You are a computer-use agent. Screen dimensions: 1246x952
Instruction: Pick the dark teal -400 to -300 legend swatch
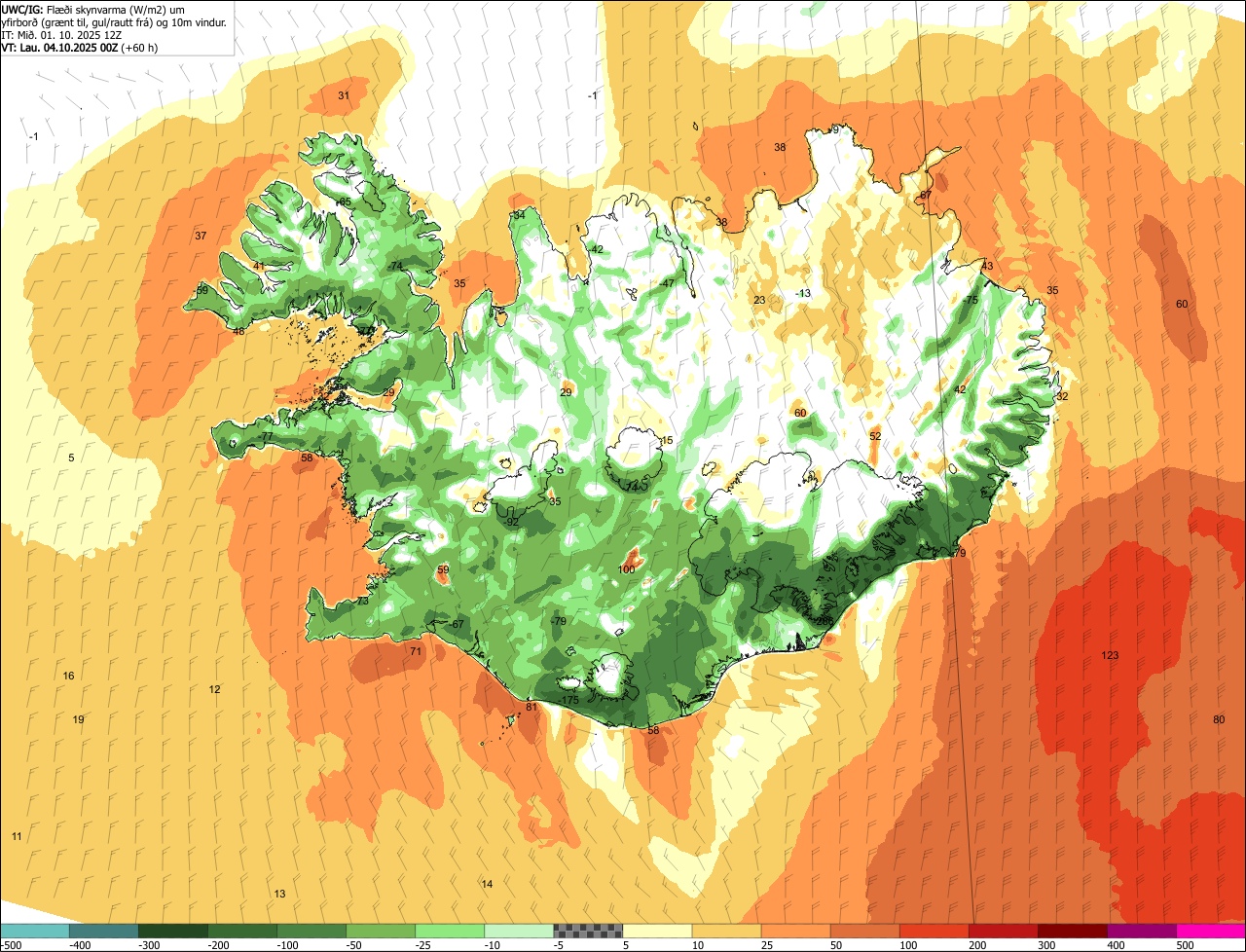(x=104, y=931)
